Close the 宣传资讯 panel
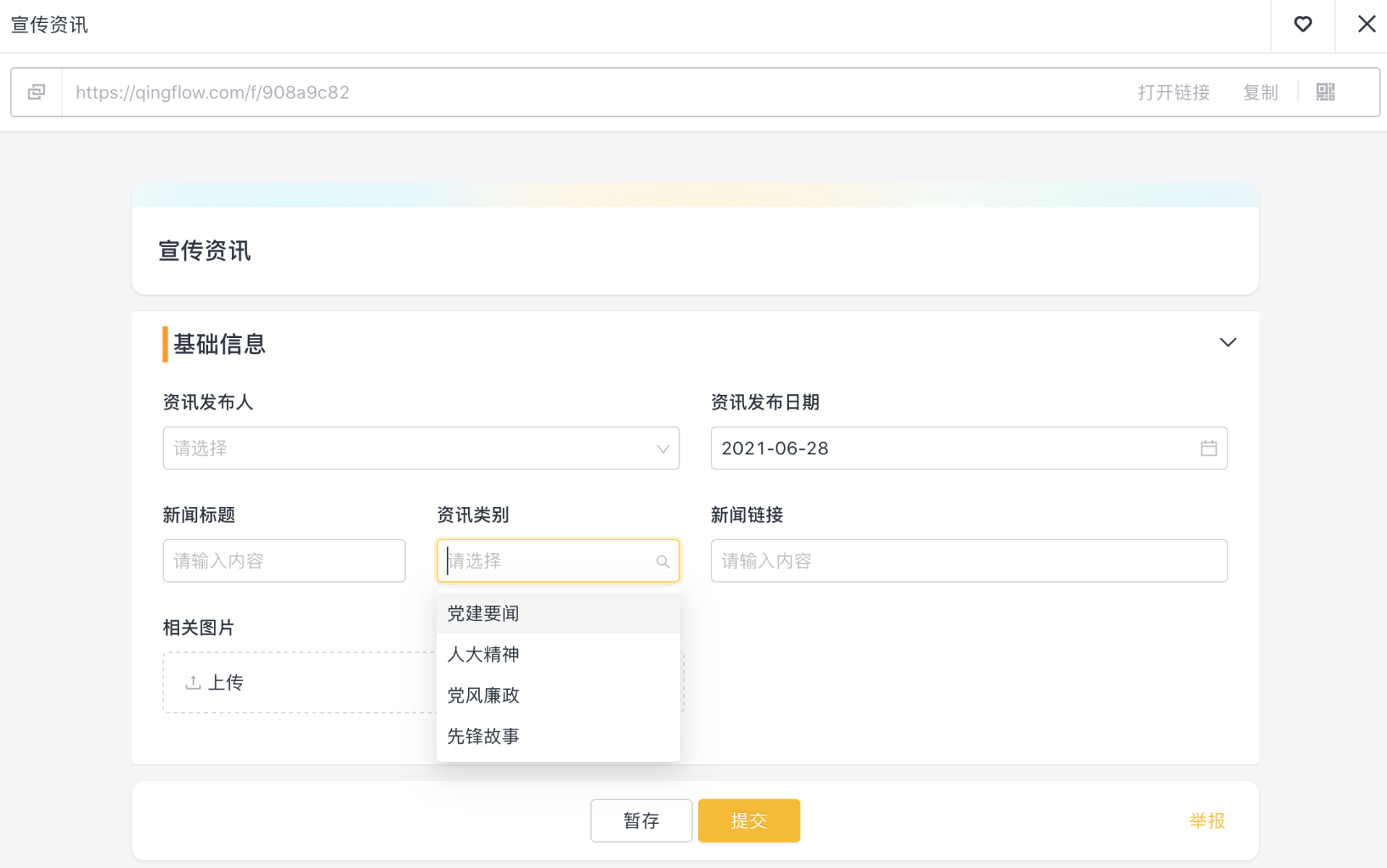The image size is (1387, 868). click(x=1366, y=24)
